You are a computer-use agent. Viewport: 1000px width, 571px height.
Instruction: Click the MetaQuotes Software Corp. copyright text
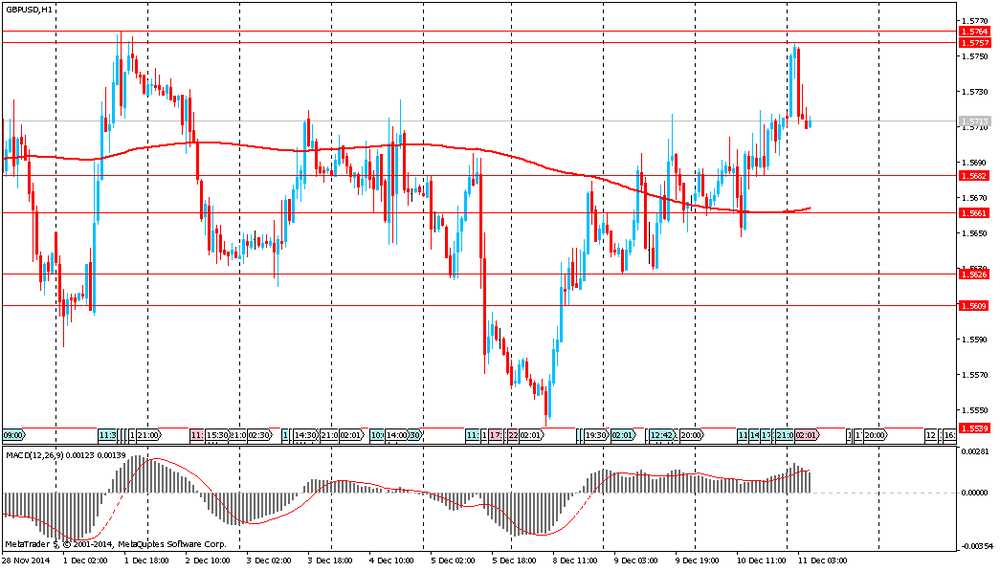pos(172,544)
